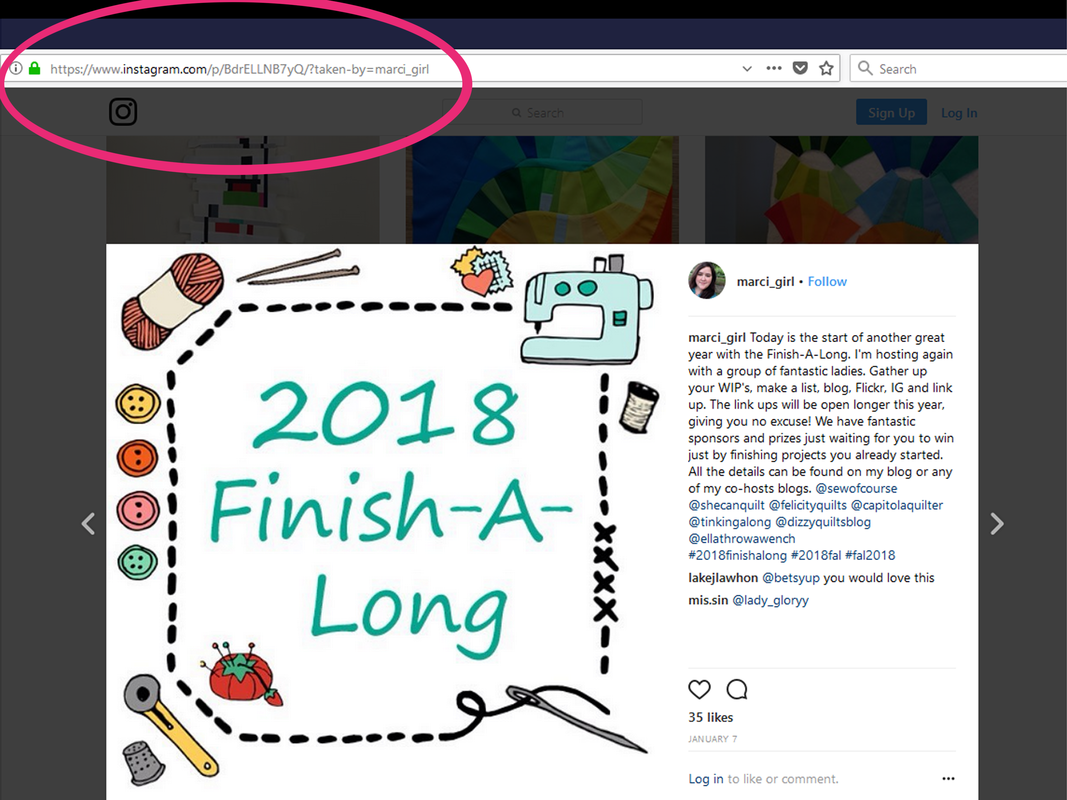Click the marci_girl profile picture

click(706, 280)
